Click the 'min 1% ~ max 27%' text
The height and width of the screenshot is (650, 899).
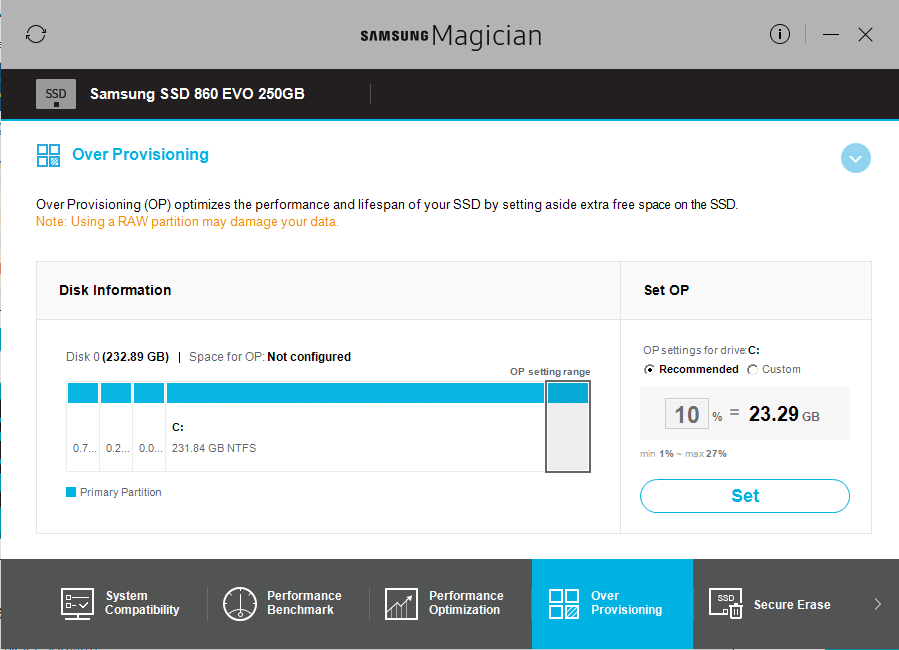click(683, 454)
